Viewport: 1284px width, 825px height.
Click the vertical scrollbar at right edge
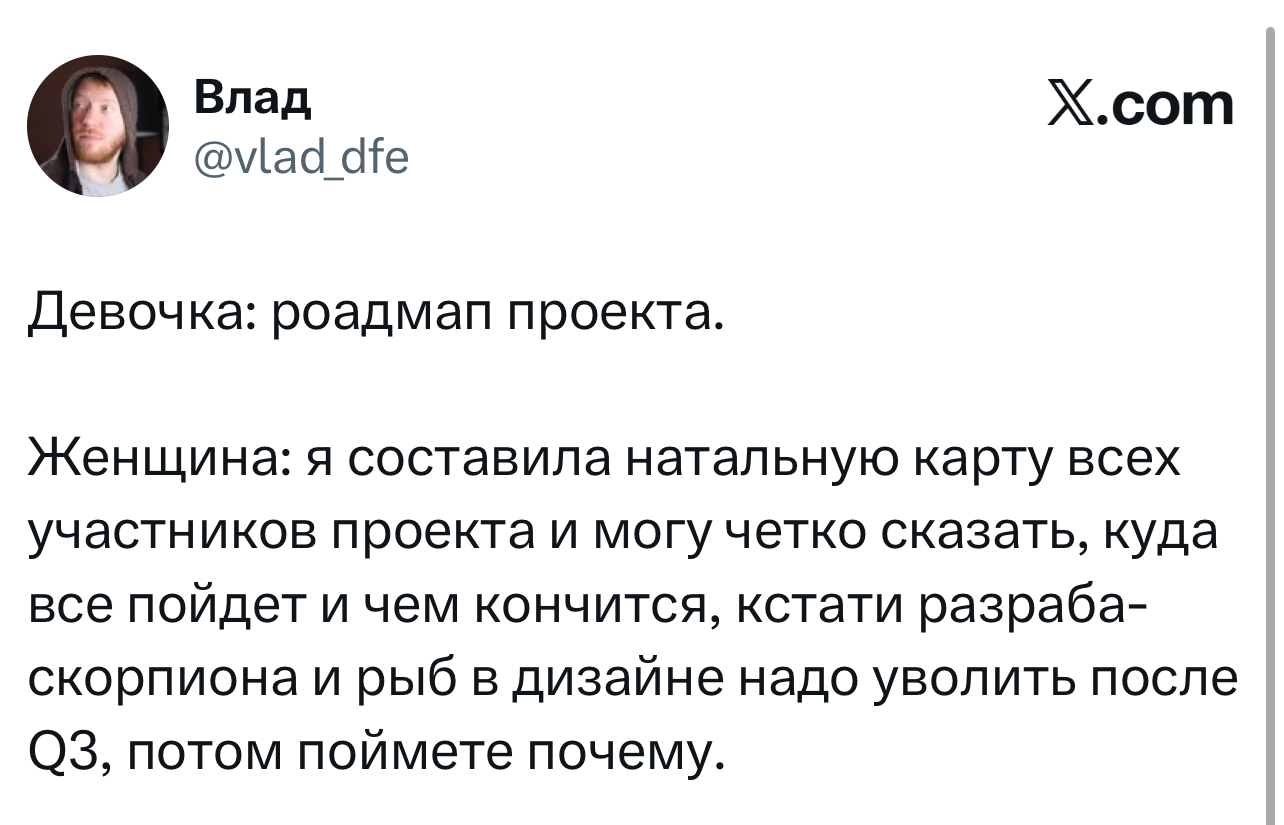pyautogui.click(x=1269, y=400)
